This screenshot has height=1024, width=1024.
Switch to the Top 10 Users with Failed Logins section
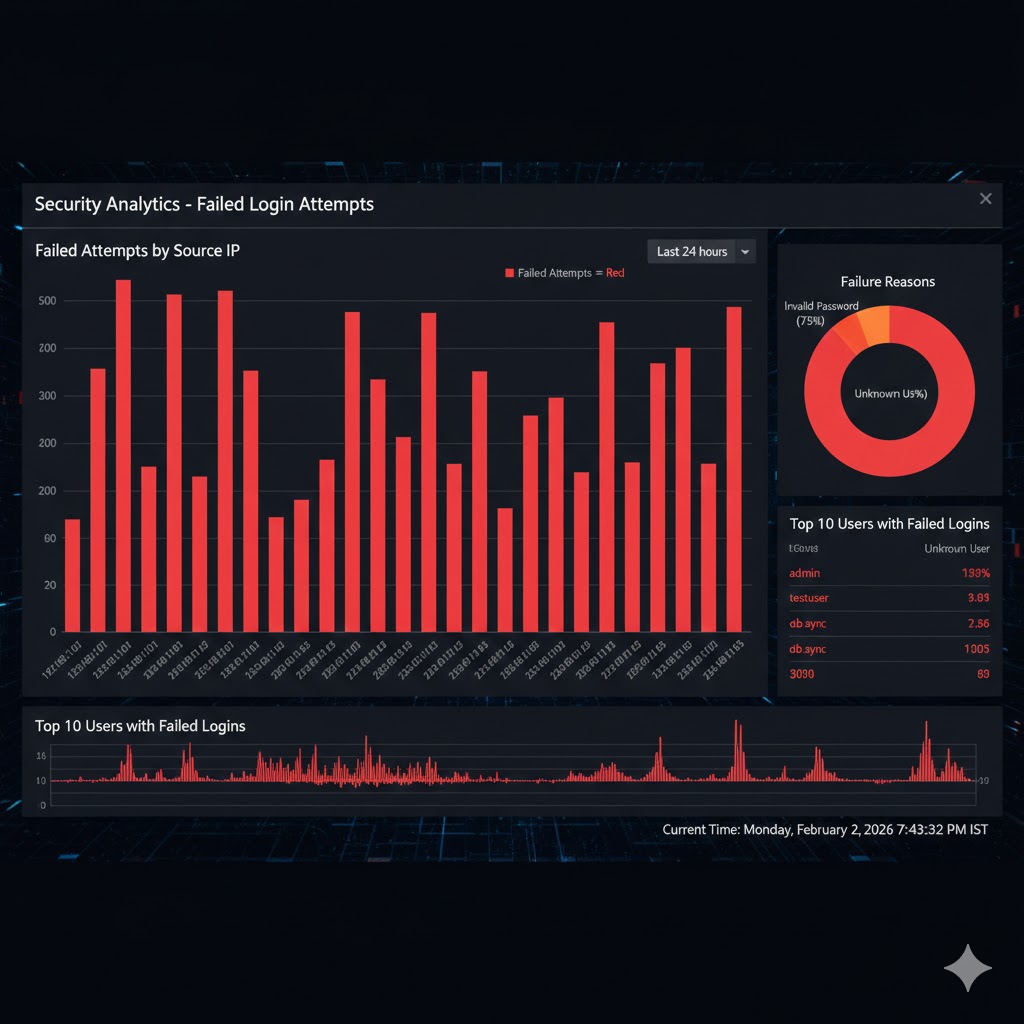140,726
